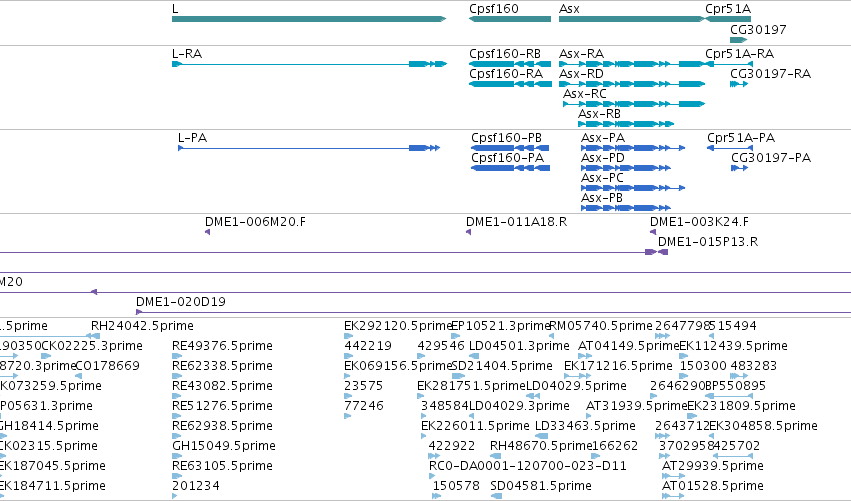Select the RE62338.5prime EST label
Image resolution: width=851 pixels, height=501 pixels.
coord(222,366)
